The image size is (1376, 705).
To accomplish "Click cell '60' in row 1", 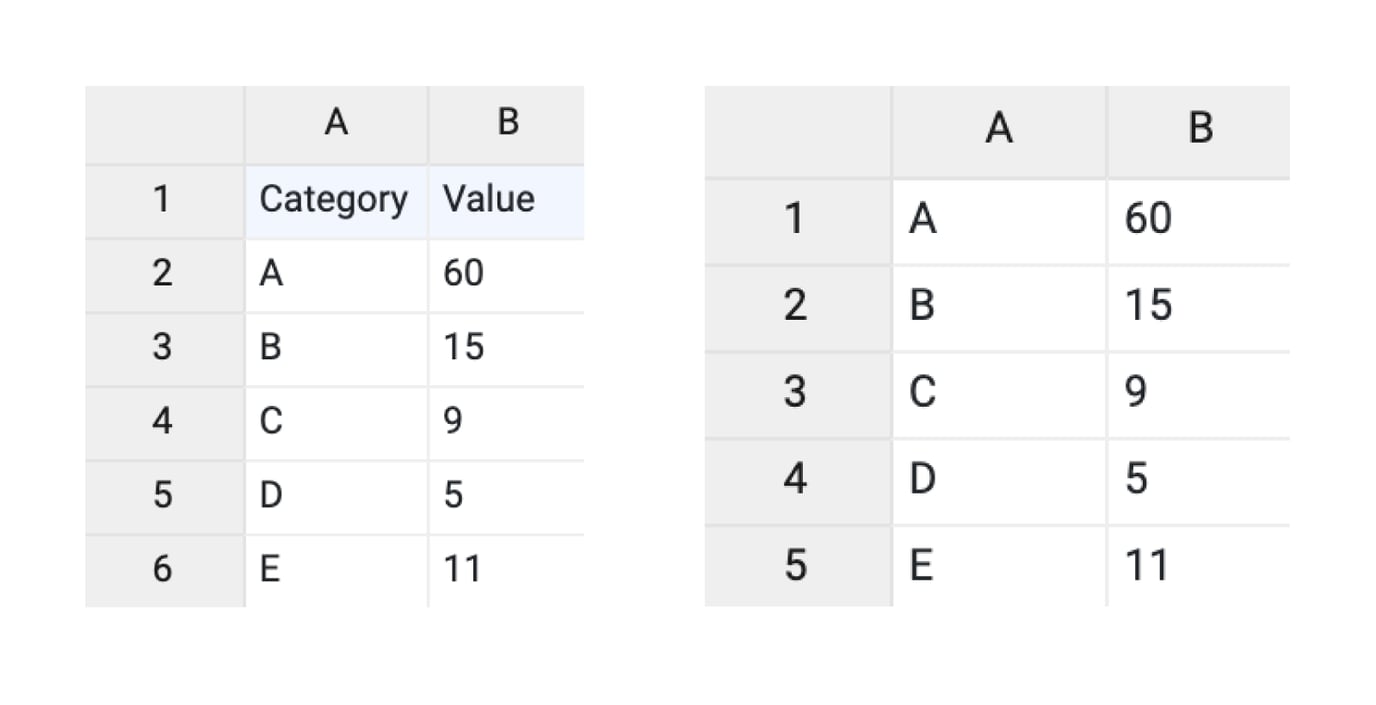I will pyautogui.click(x=1196, y=219).
